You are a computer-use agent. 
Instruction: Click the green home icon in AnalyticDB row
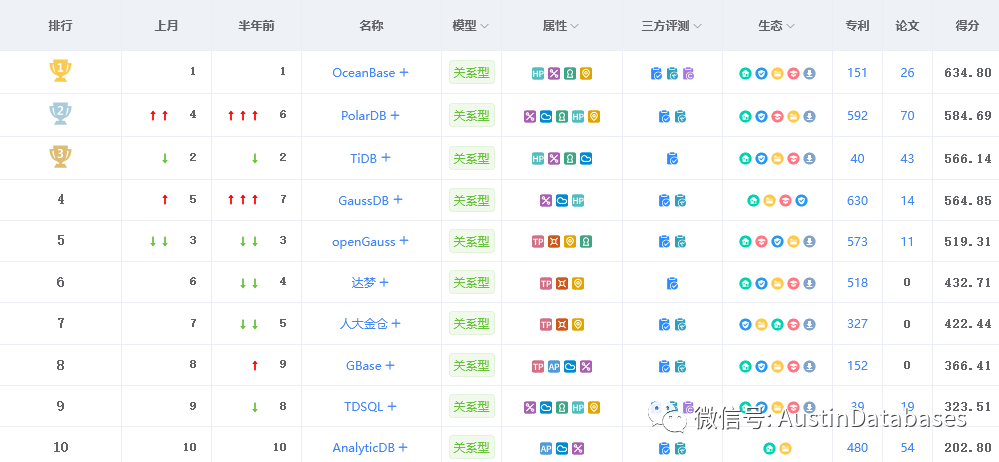pyautogui.click(x=769, y=448)
